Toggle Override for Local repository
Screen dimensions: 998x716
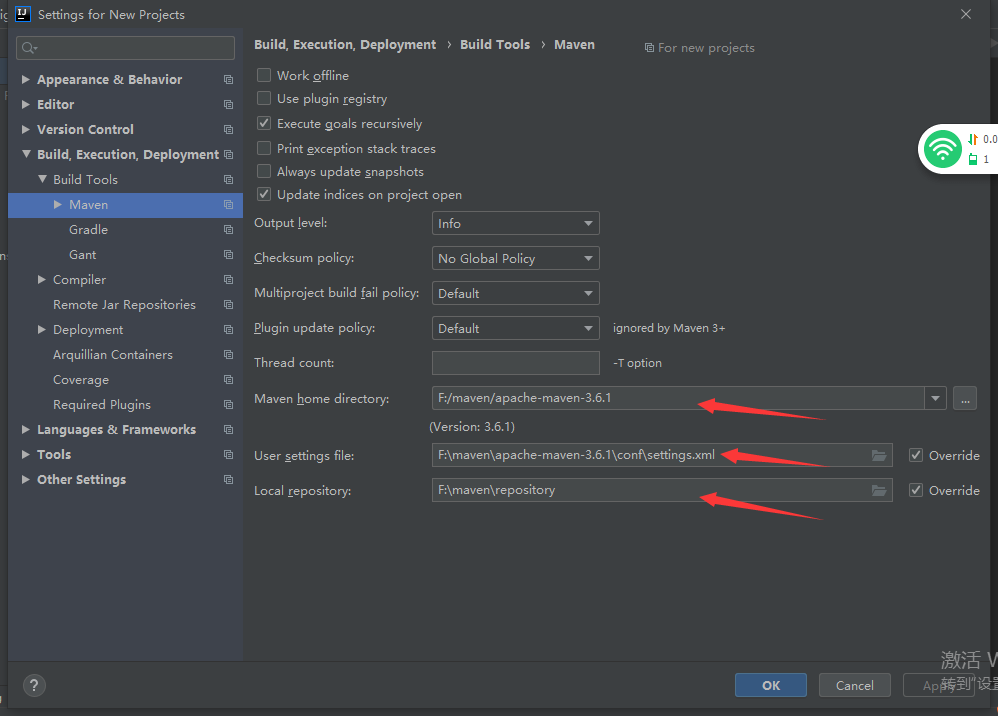pos(915,490)
